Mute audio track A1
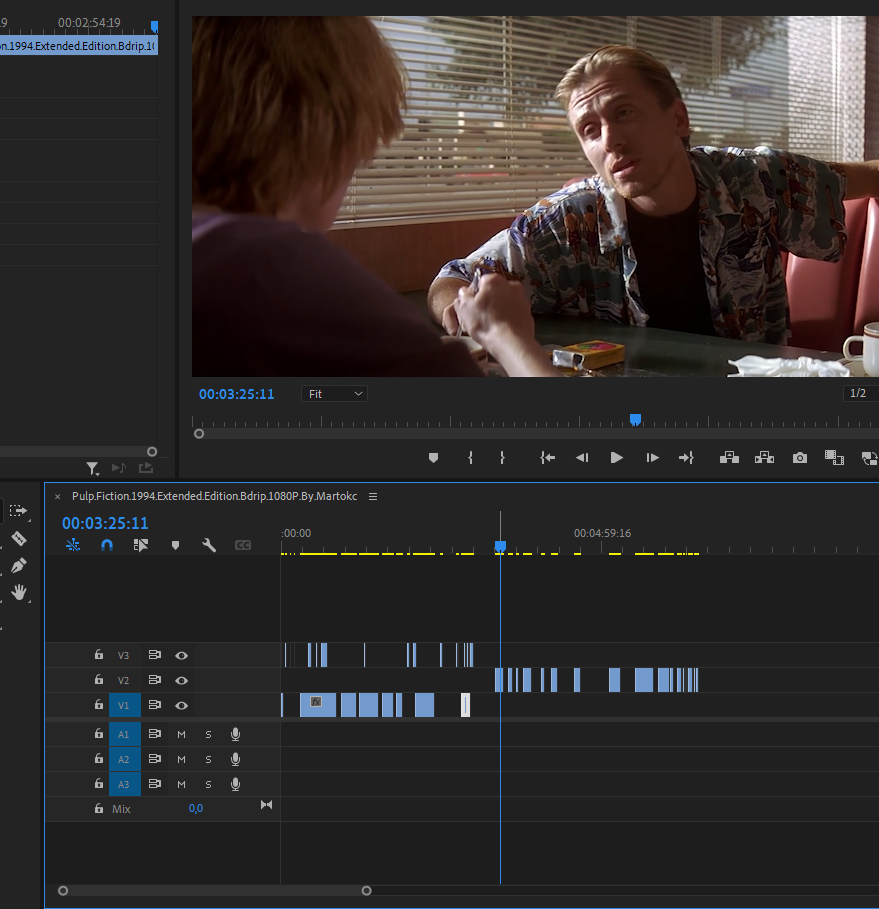879x909 pixels. click(181, 735)
